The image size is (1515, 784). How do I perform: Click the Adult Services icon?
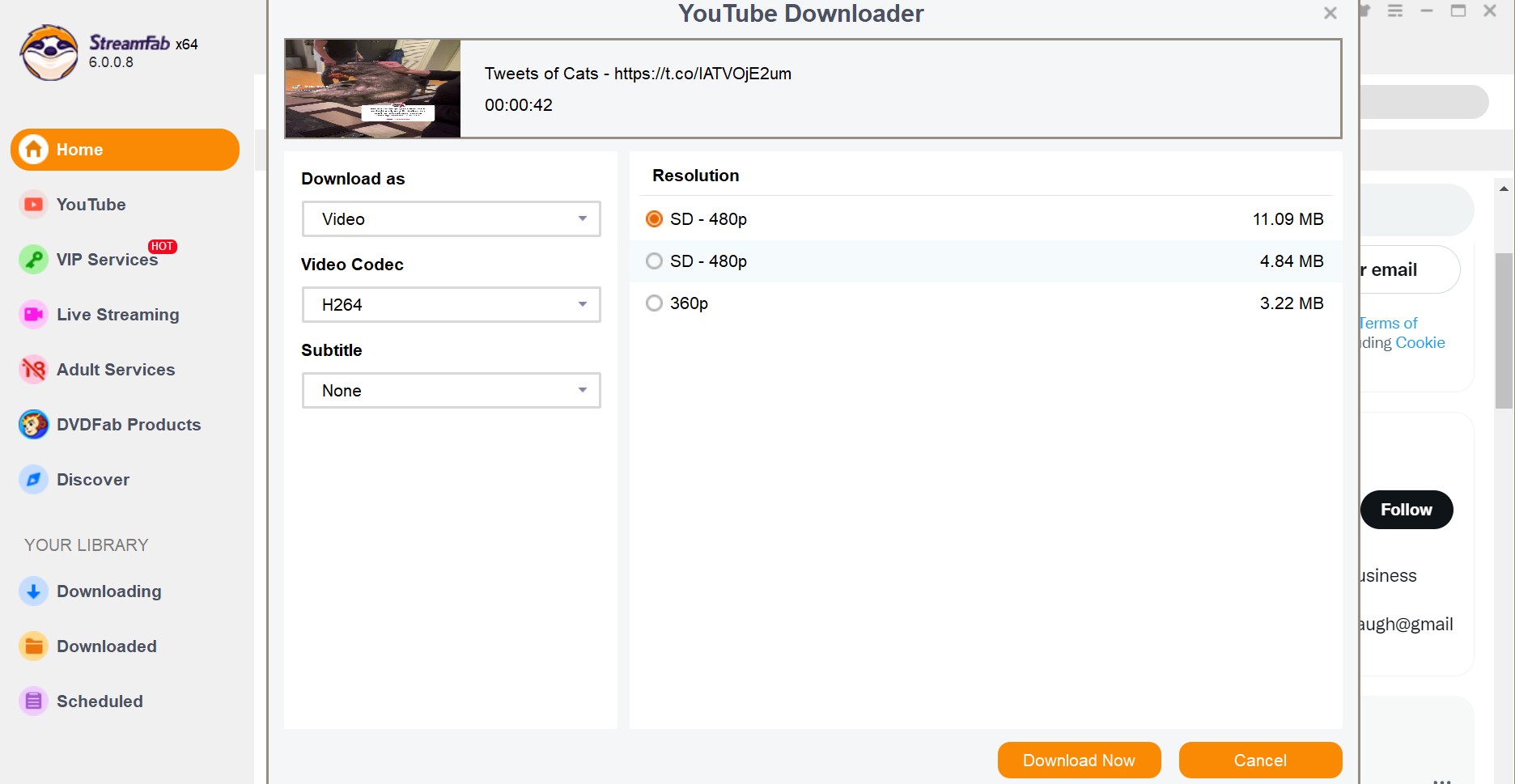tap(34, 370)
